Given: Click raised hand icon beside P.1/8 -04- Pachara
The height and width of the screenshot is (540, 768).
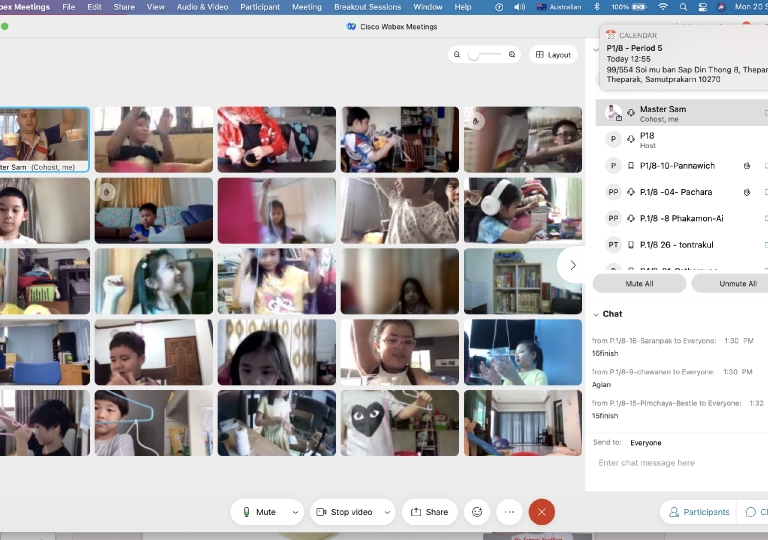Looking at the screenshot, I should (x=747, y=192).
